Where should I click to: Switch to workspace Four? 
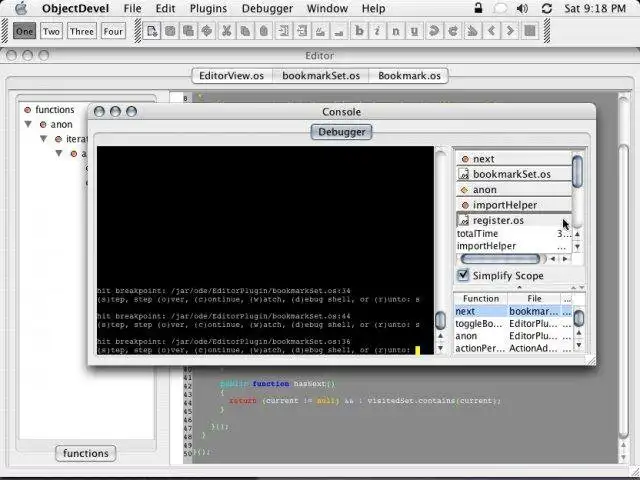[113, 31]
